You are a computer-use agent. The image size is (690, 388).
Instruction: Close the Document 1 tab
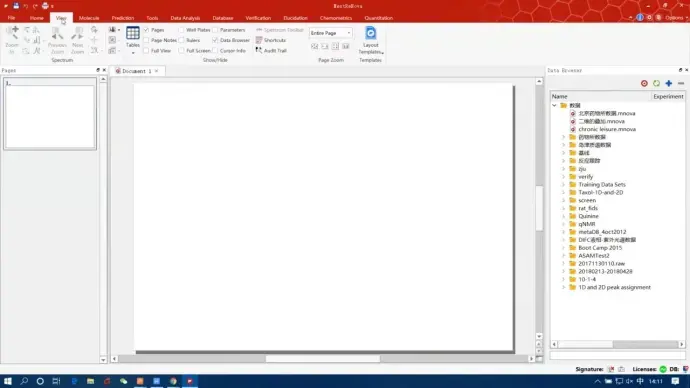pyautogui.click(x=157, y=71)
